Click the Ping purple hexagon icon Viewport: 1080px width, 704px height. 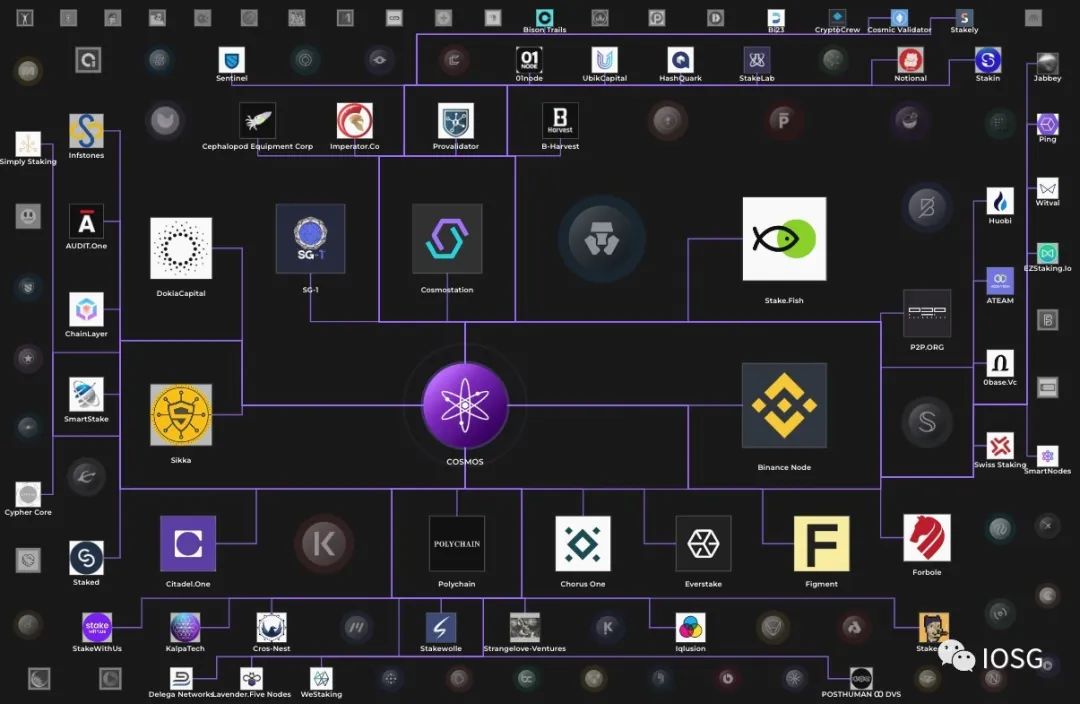[x=1048, y=124]
